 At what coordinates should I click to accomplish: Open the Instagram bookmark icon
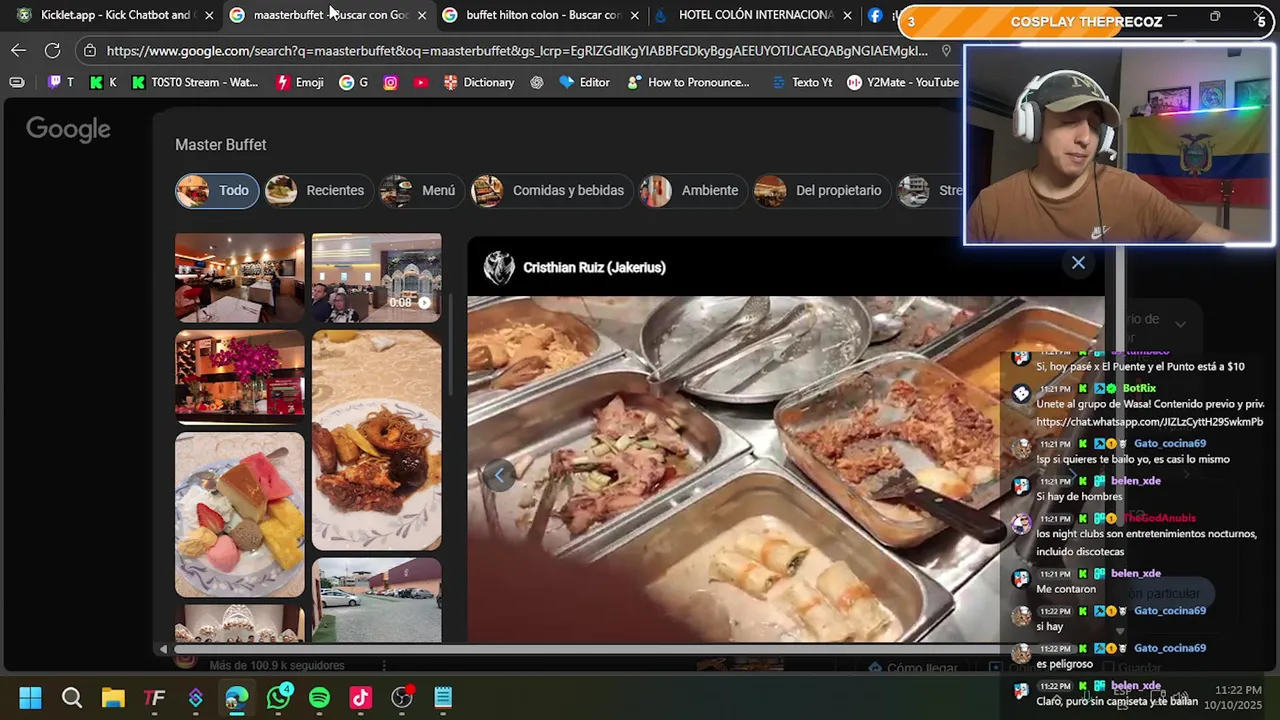(391, 82)
